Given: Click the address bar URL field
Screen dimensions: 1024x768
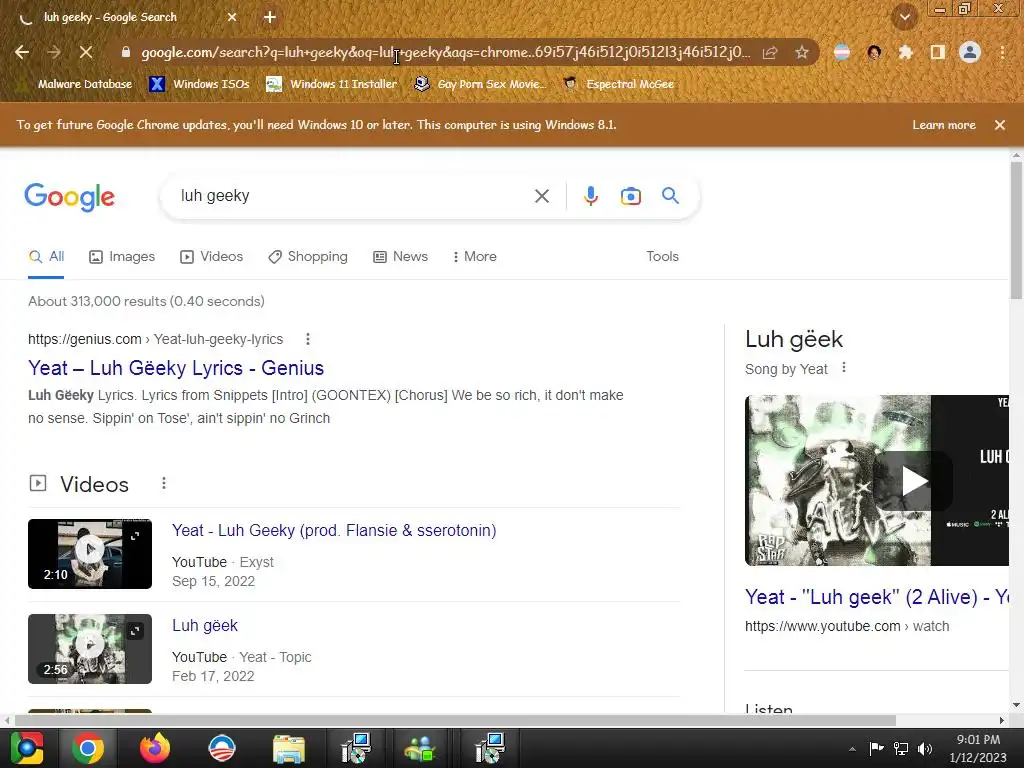Looking at the screenshot, I should coord(446,52).
